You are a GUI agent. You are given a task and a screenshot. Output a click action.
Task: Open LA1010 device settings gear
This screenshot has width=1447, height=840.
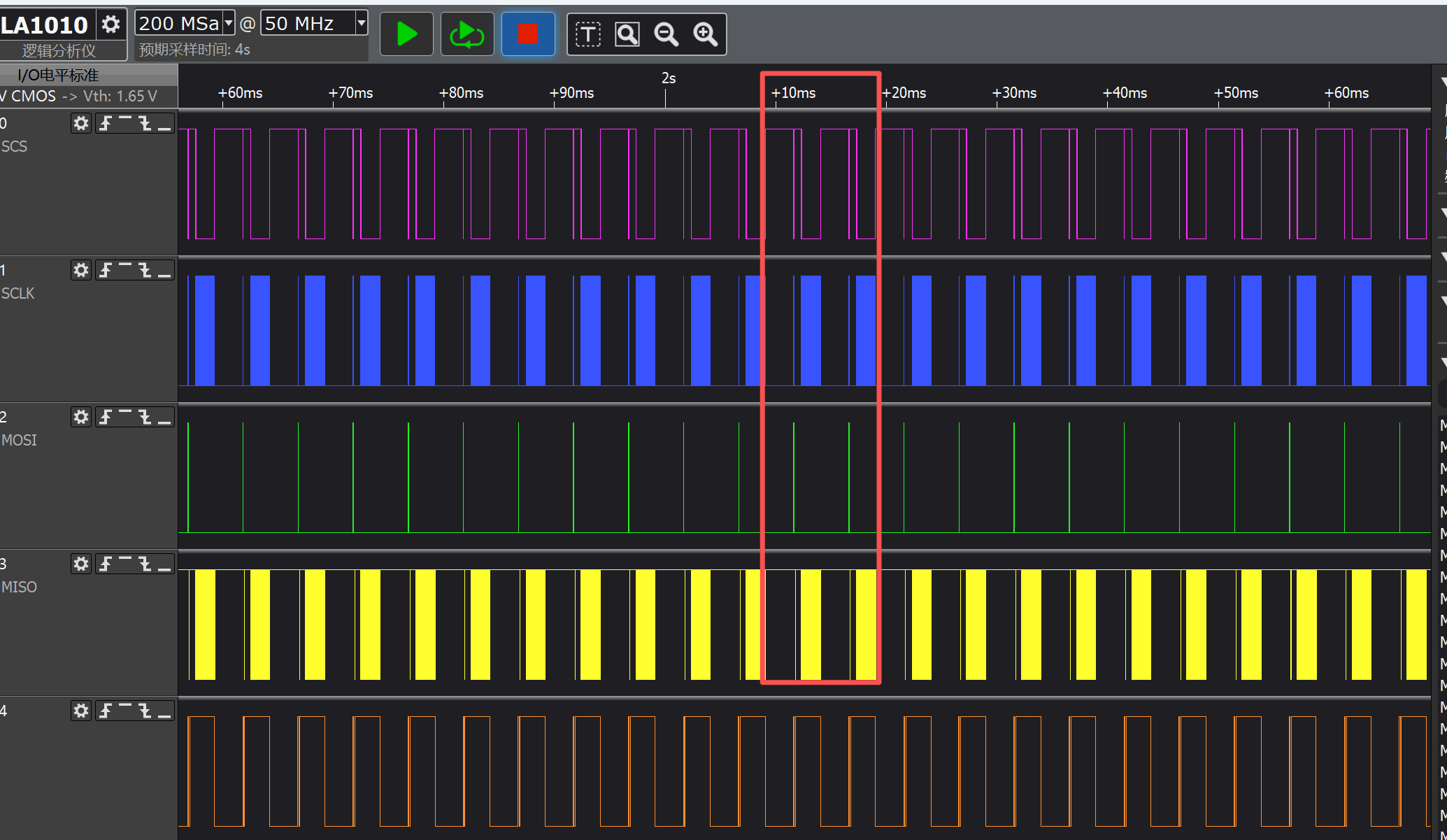point(111,24)
